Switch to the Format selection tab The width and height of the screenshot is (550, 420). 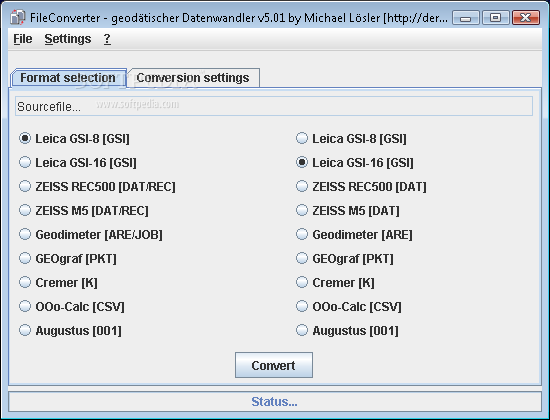pyautogui.click(x=68, y=78)
